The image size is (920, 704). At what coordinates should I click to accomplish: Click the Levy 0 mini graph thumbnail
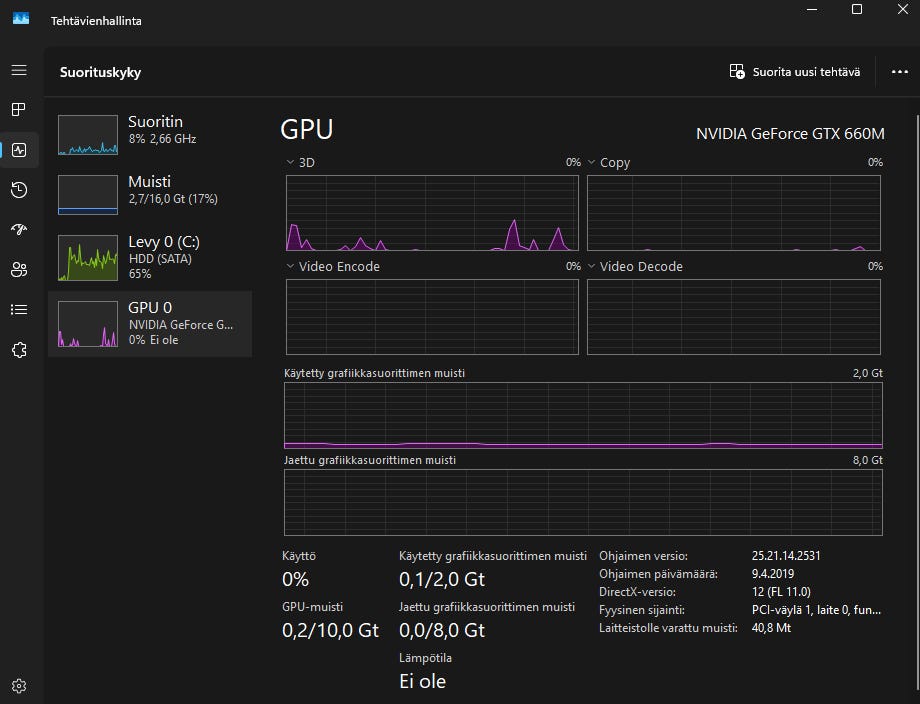point(88,258)
